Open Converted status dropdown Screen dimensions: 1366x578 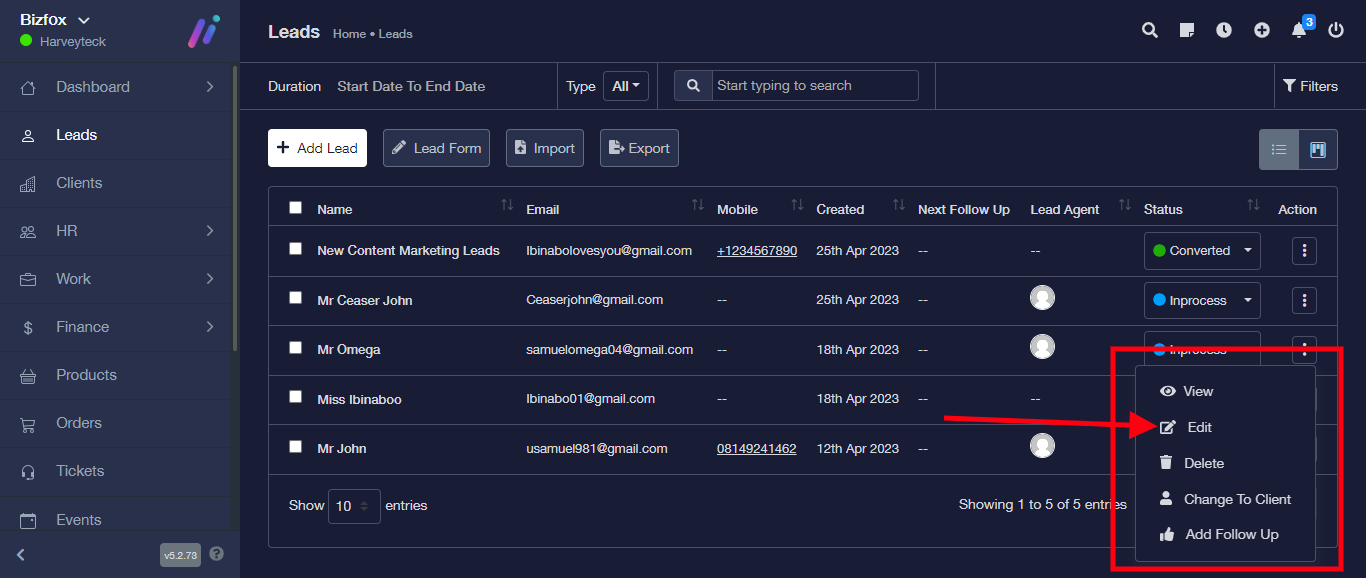click(x=1202, y=251)
